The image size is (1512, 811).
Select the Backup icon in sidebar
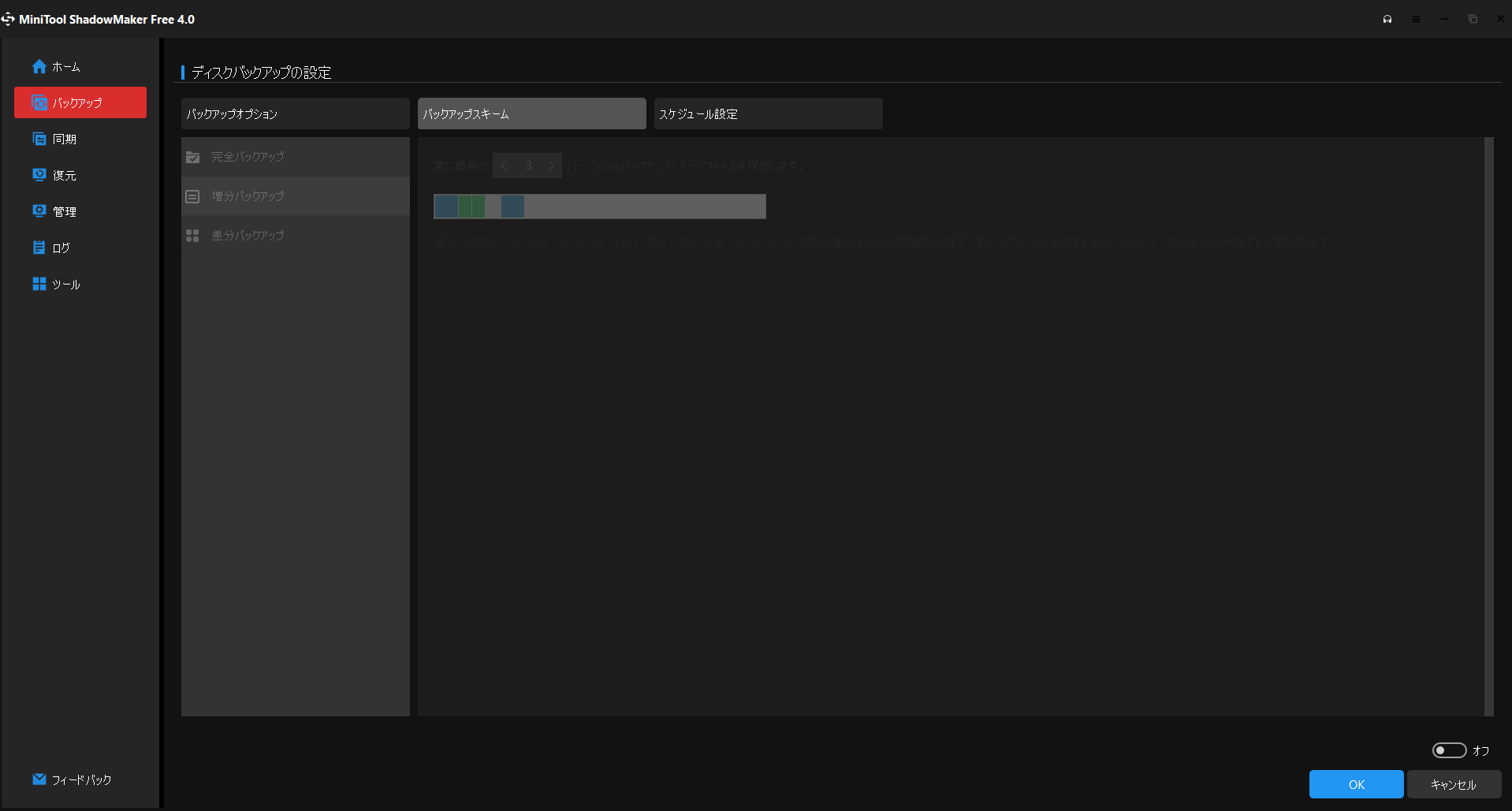(39, 103)
